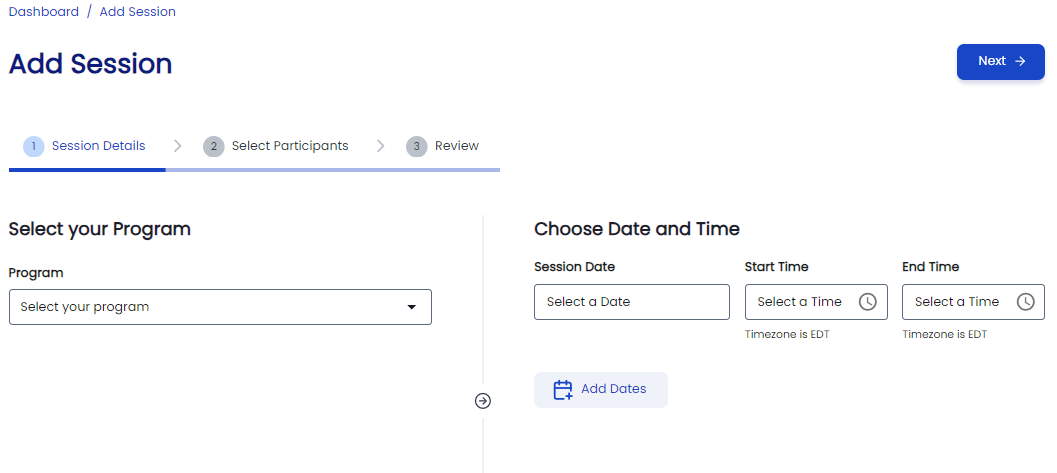Click the step 1 number circle
The image size is (1057, 473).
pyautogui.click(x=33, y=146)
